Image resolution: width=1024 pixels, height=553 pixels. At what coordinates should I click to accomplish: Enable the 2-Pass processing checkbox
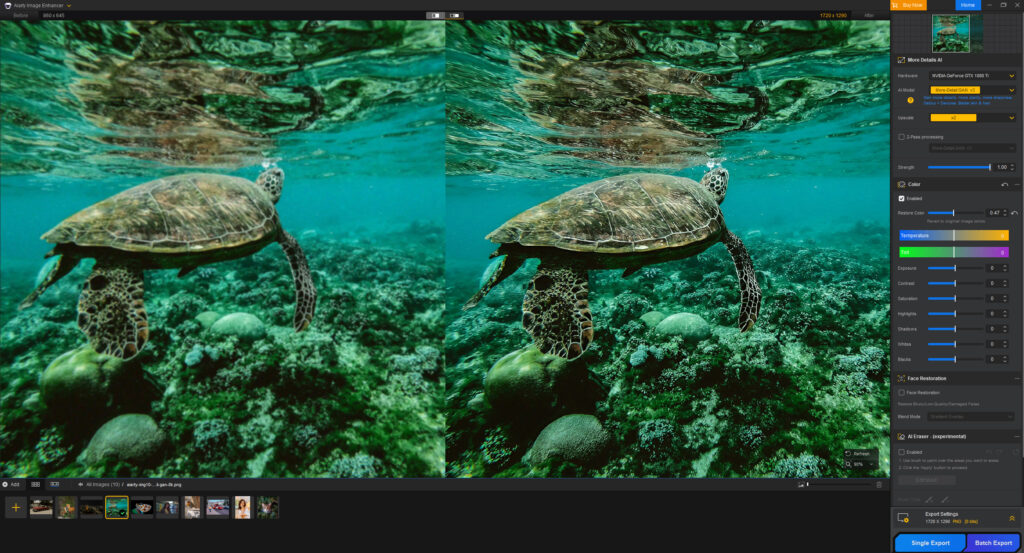pos(901,137)
